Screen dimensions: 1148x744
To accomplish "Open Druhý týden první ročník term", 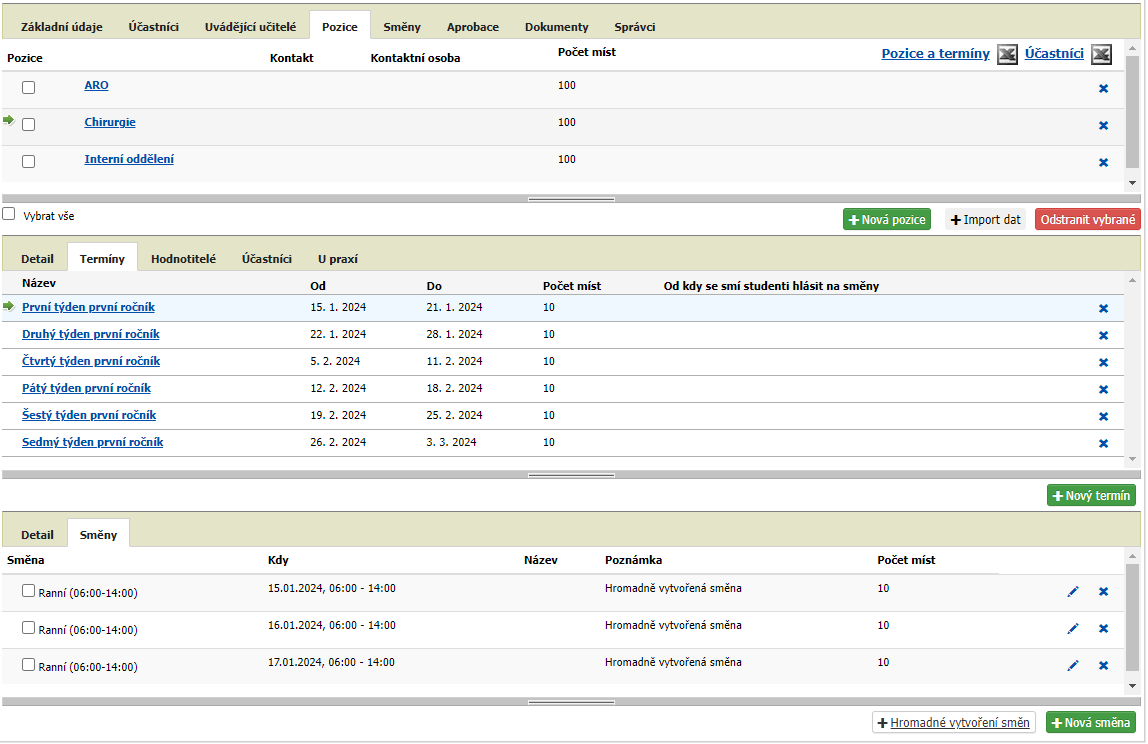I will [x=91, y=335].
